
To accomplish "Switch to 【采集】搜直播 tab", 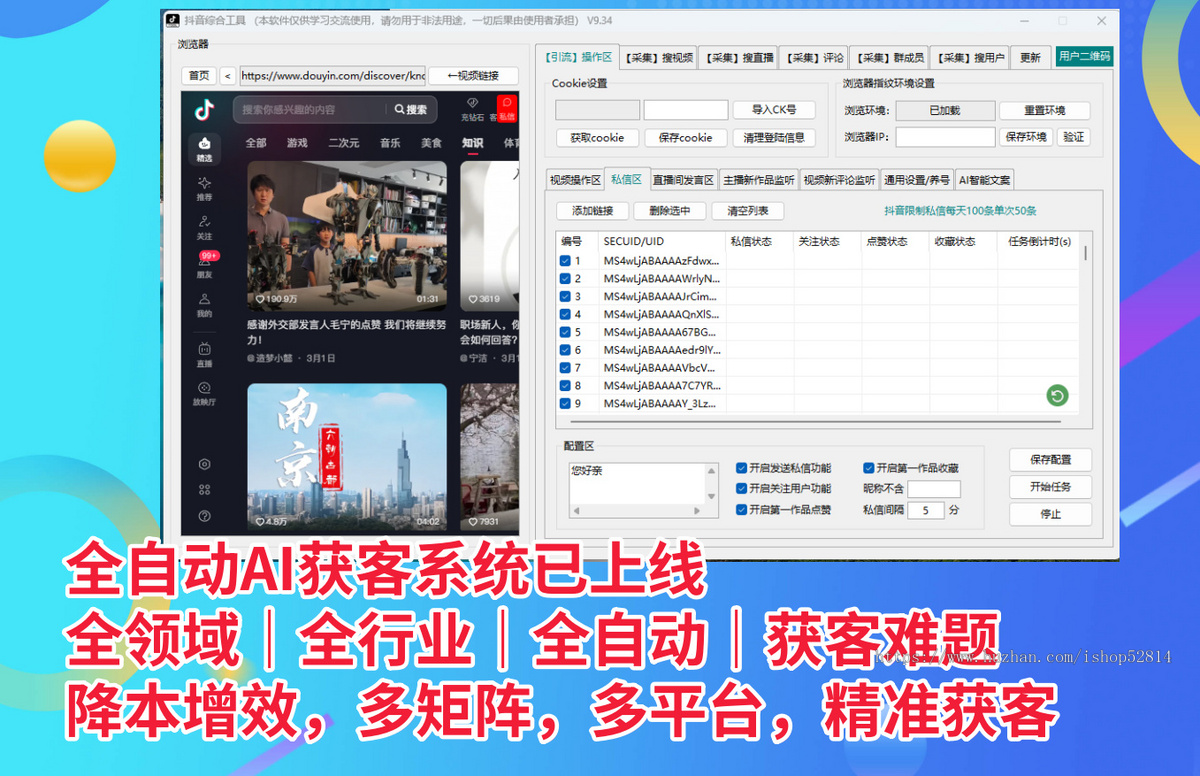I will (x=737, y=58).
